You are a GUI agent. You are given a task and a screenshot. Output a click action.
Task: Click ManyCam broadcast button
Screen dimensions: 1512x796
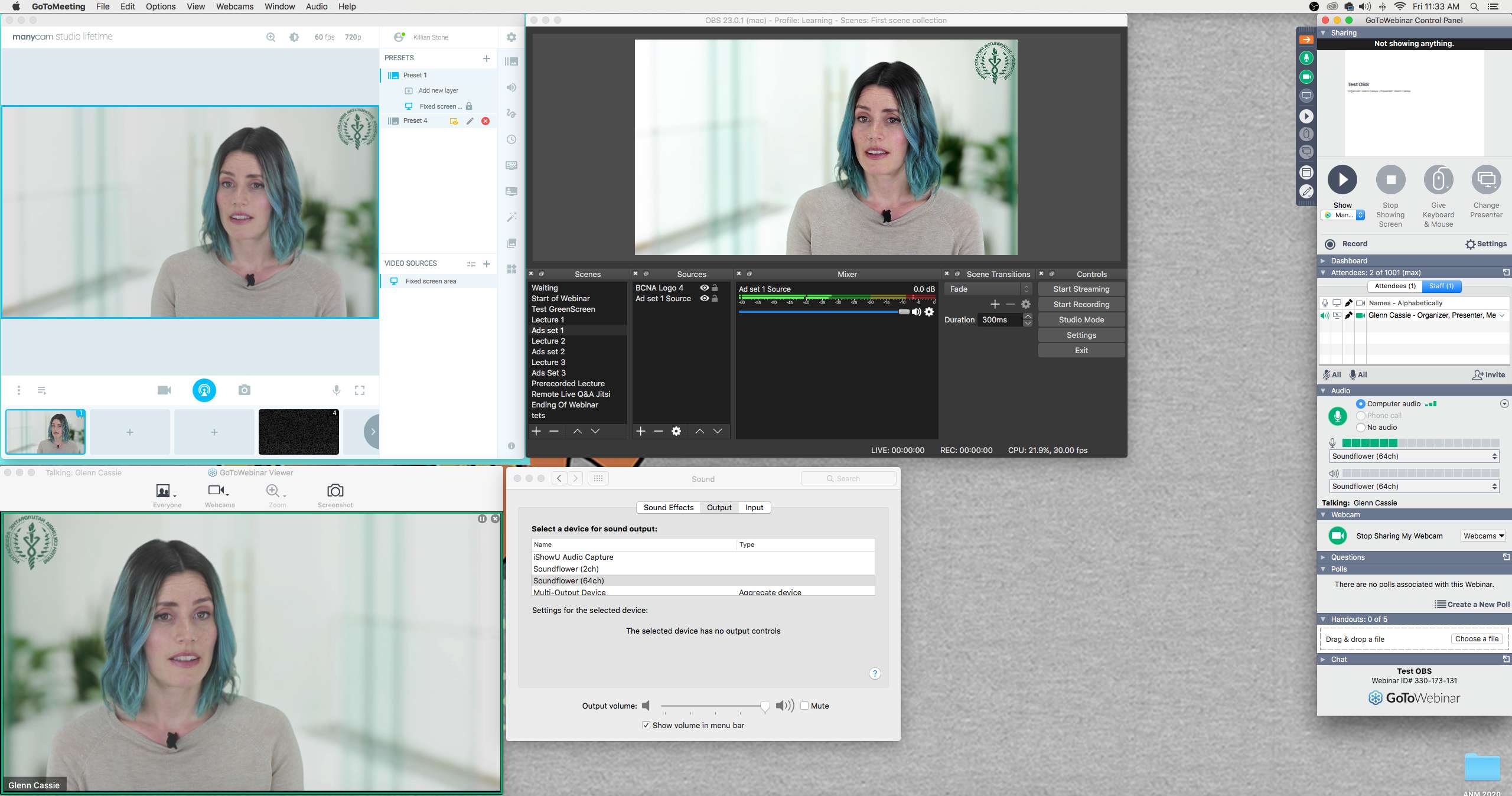(204, 390)
